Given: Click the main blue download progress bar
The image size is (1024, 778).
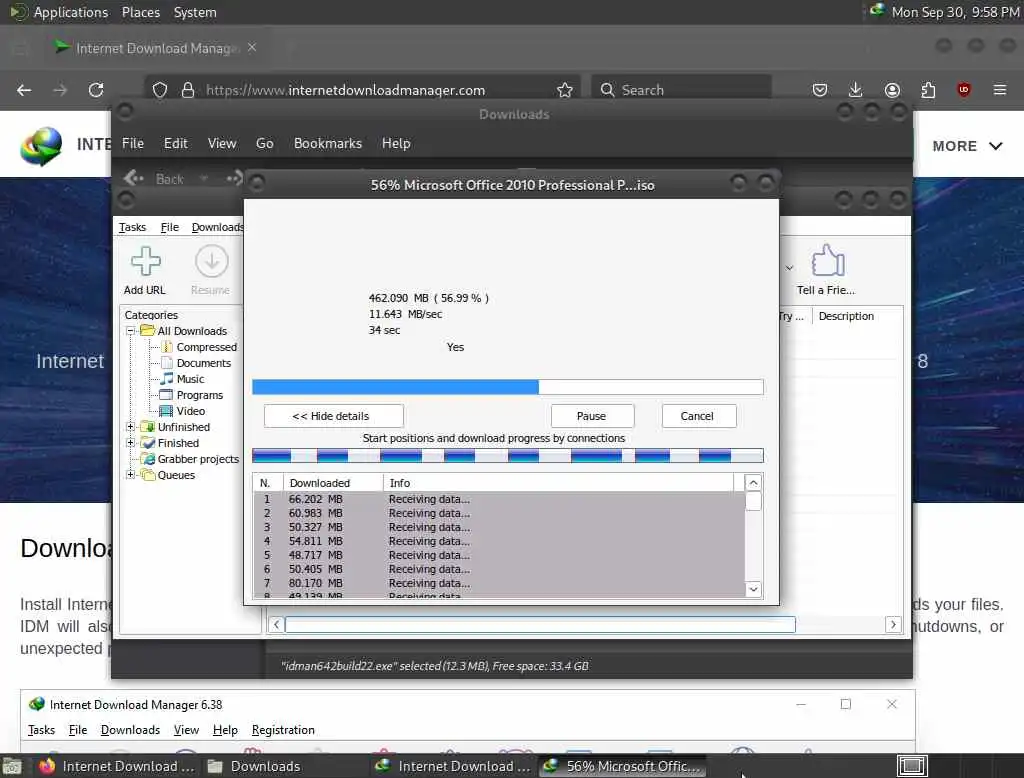Looking at the screenshot, I should [507, 387].
